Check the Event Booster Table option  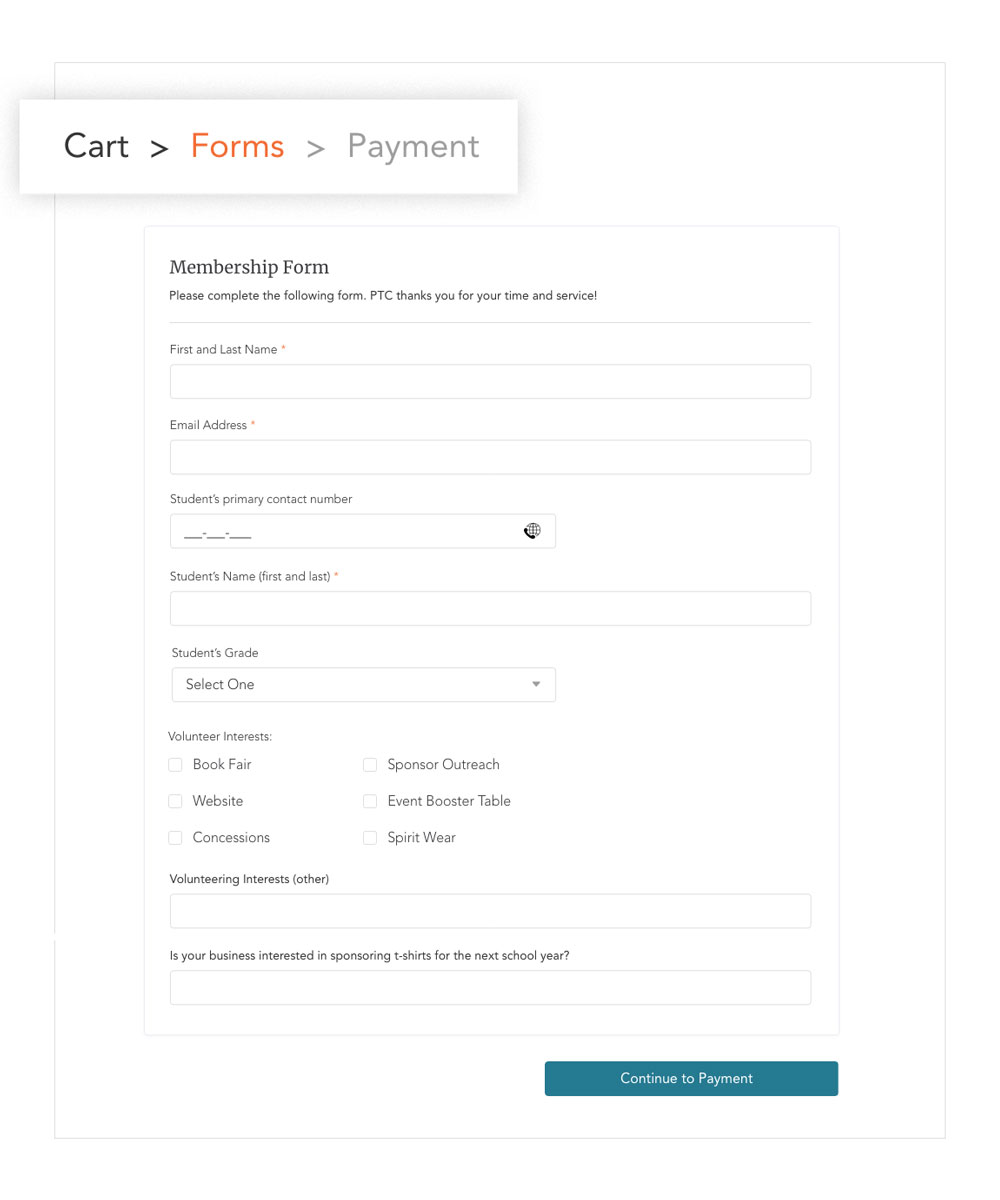coord(370,801)
